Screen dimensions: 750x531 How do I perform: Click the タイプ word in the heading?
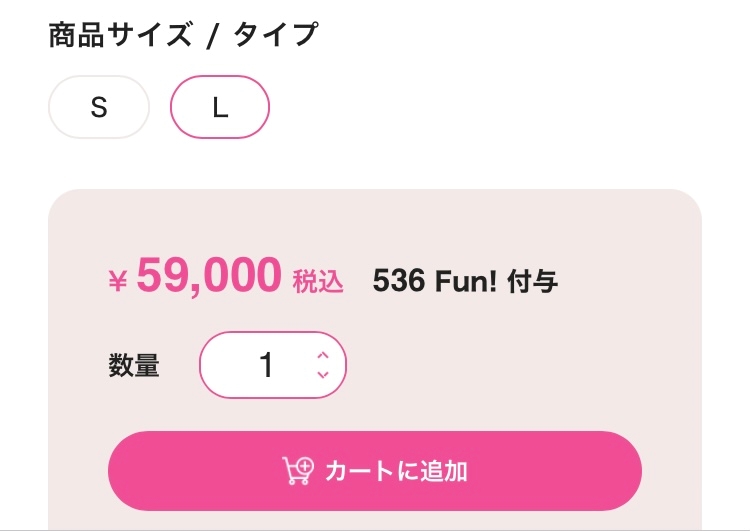276,34
